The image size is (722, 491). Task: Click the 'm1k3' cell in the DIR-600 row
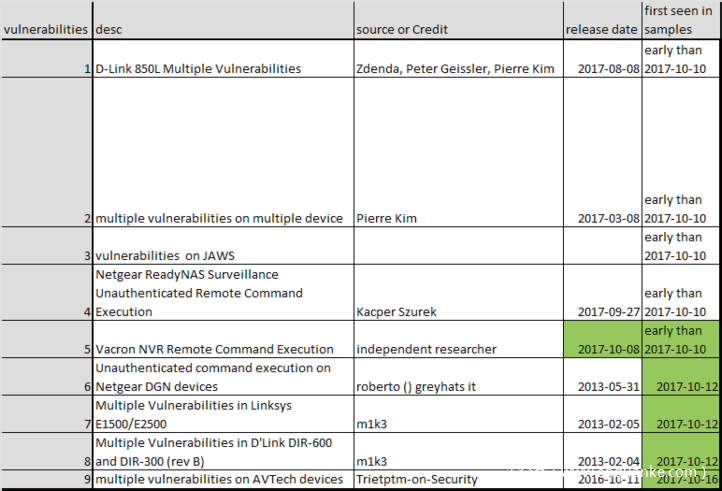[x=459, y=451]
